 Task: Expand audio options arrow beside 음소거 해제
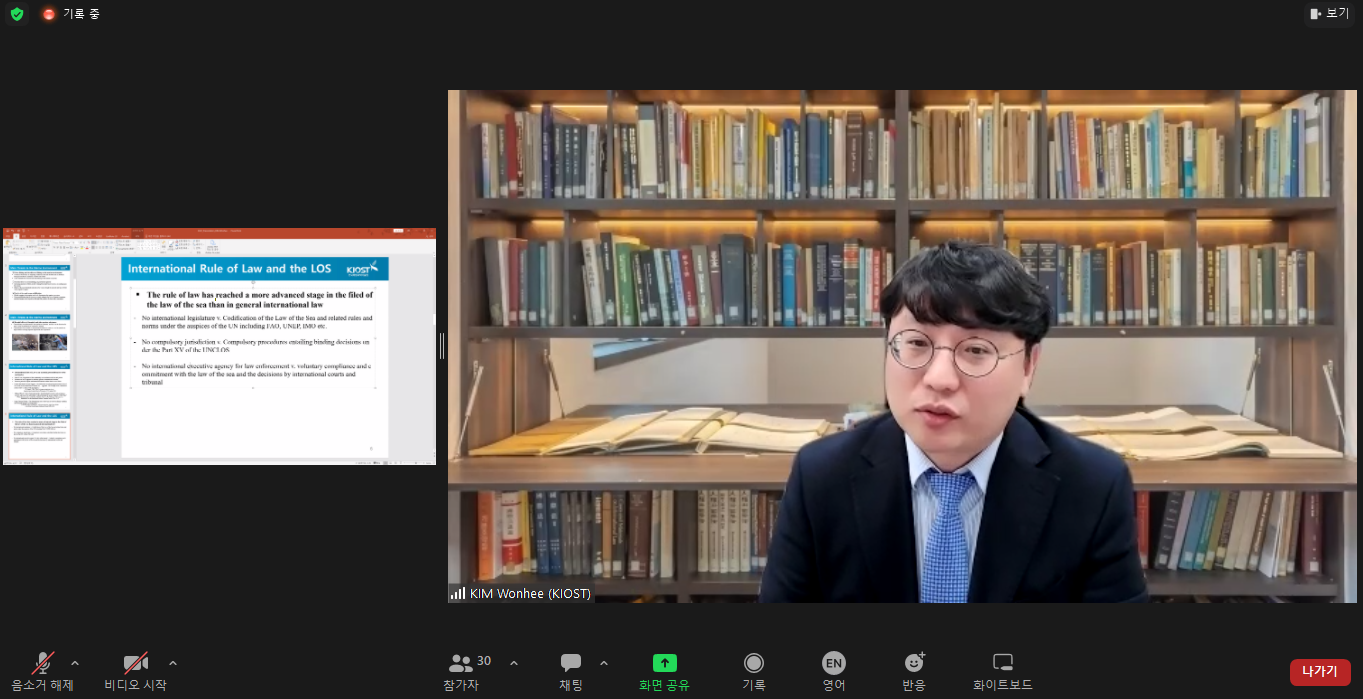[x=75, y=663]
